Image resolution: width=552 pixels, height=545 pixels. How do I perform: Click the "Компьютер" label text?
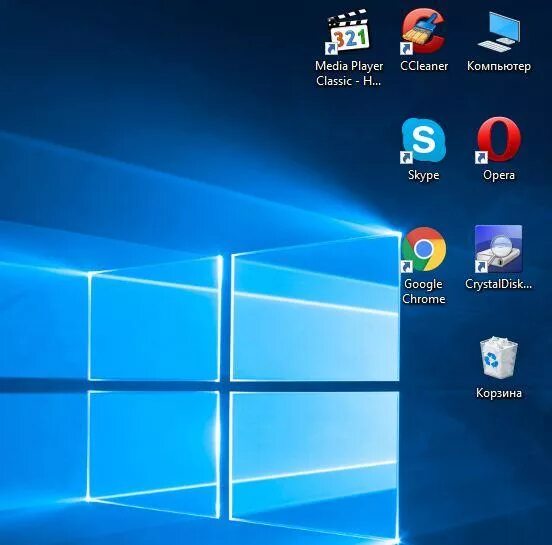point(499,66)
